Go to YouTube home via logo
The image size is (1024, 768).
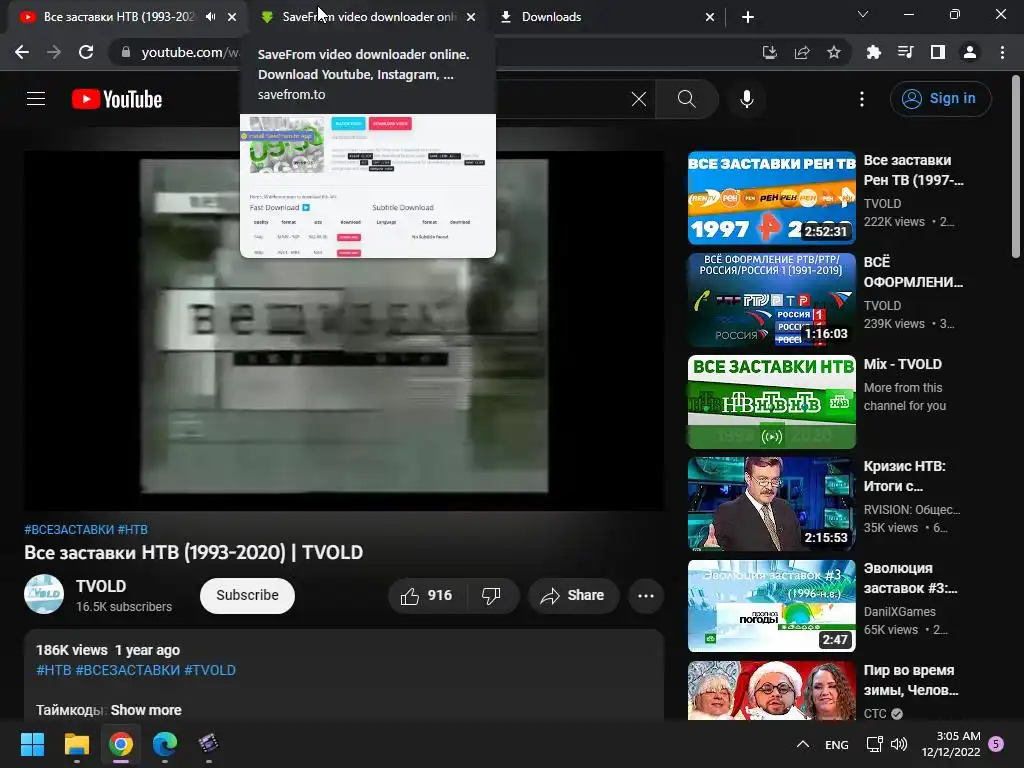[117, 99]
